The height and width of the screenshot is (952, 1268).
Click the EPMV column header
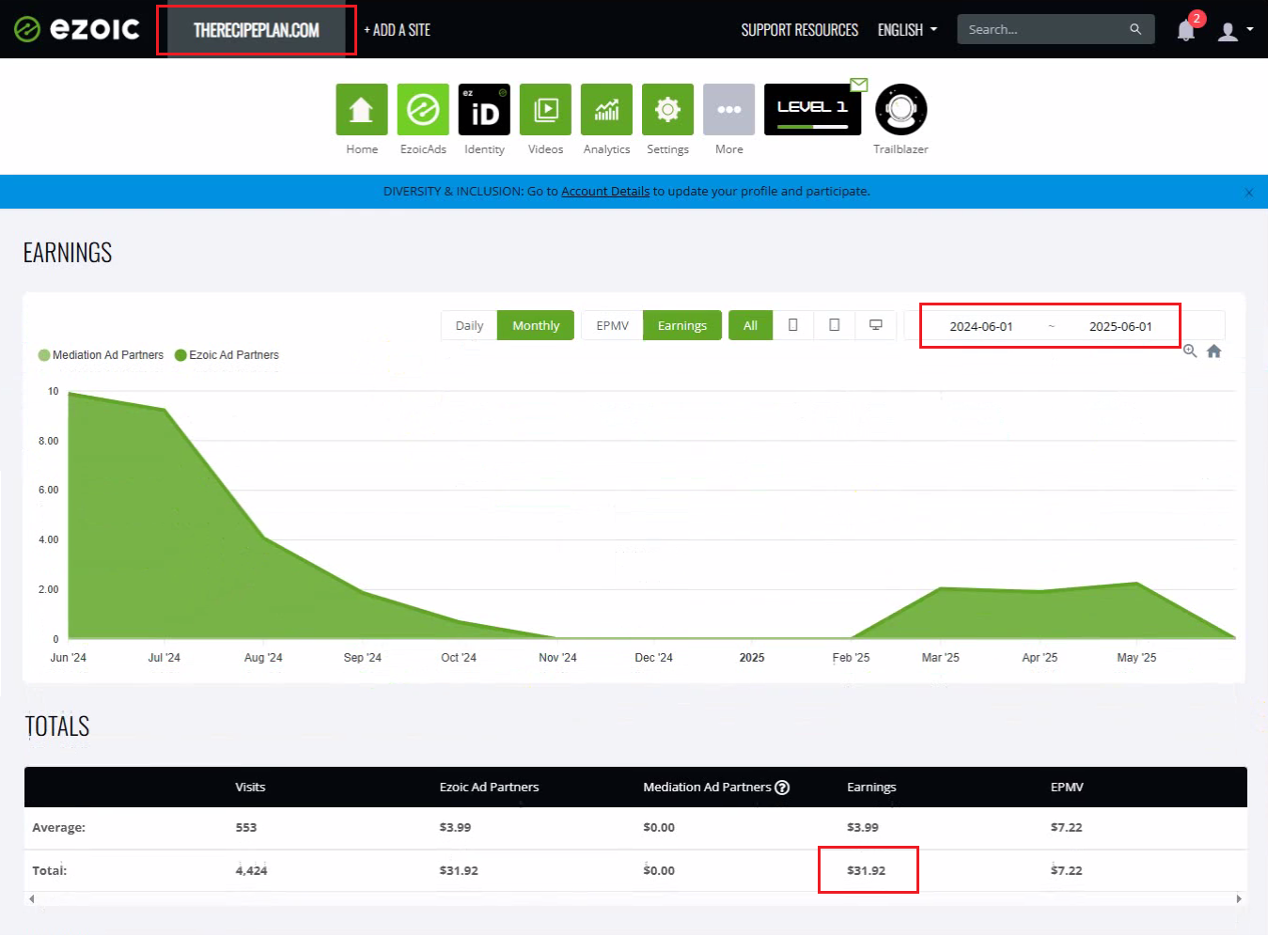click(1067, 787)
